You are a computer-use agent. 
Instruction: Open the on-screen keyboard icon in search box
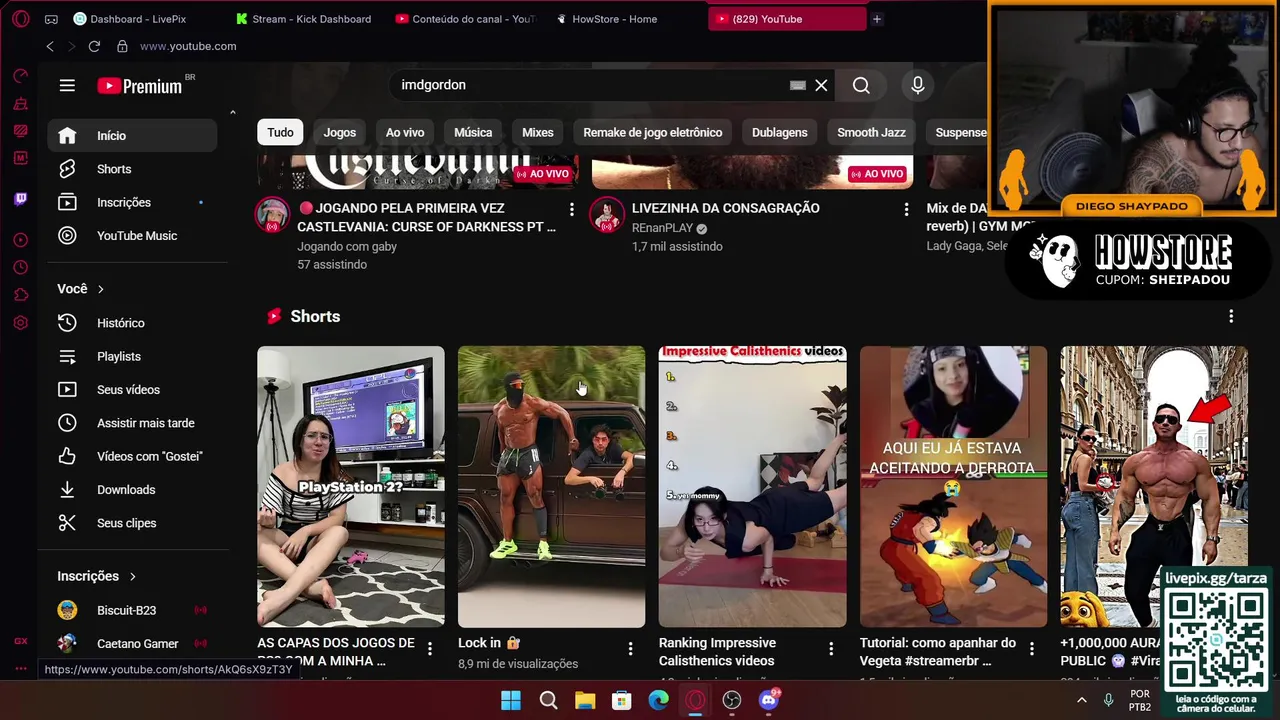pos(797,86)
